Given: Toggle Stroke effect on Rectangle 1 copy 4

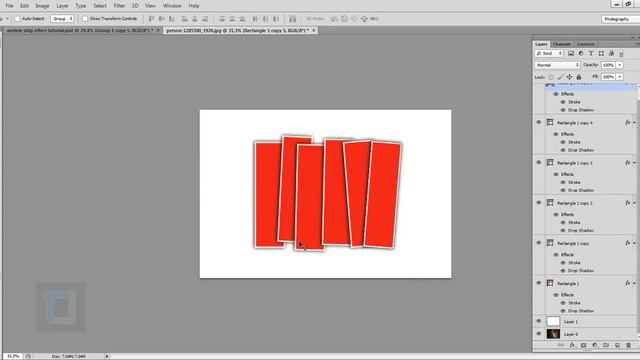Looking at the screenshot, I should click(x=563, y=142).
